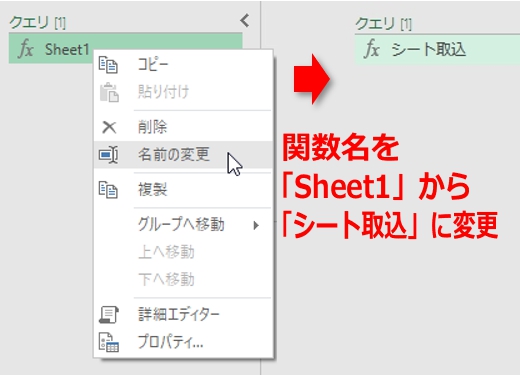Expand the グループへ移動 submenu arrow

(x=256, y=225)
